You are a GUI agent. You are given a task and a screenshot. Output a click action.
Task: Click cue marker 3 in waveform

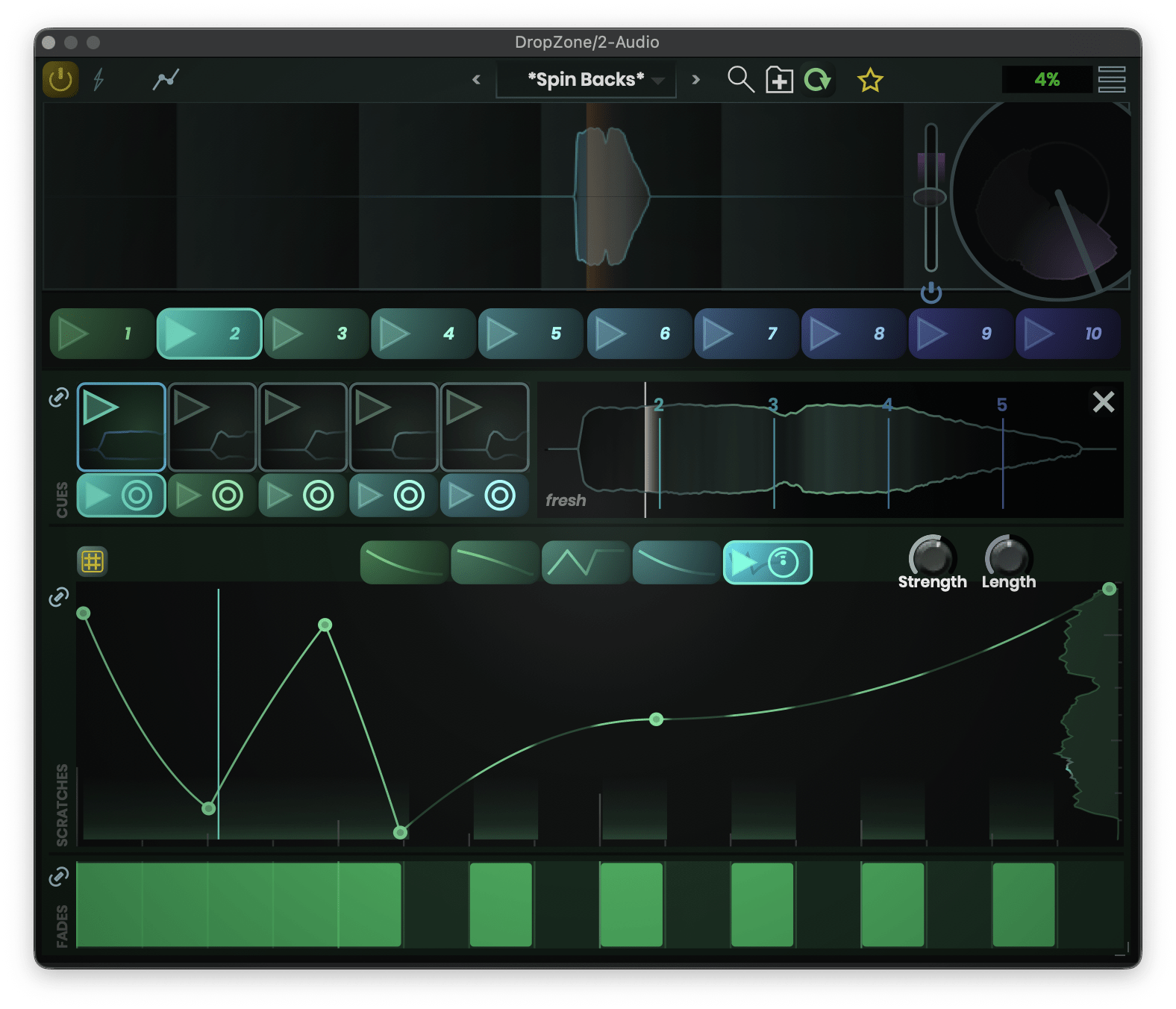point(773,404)
